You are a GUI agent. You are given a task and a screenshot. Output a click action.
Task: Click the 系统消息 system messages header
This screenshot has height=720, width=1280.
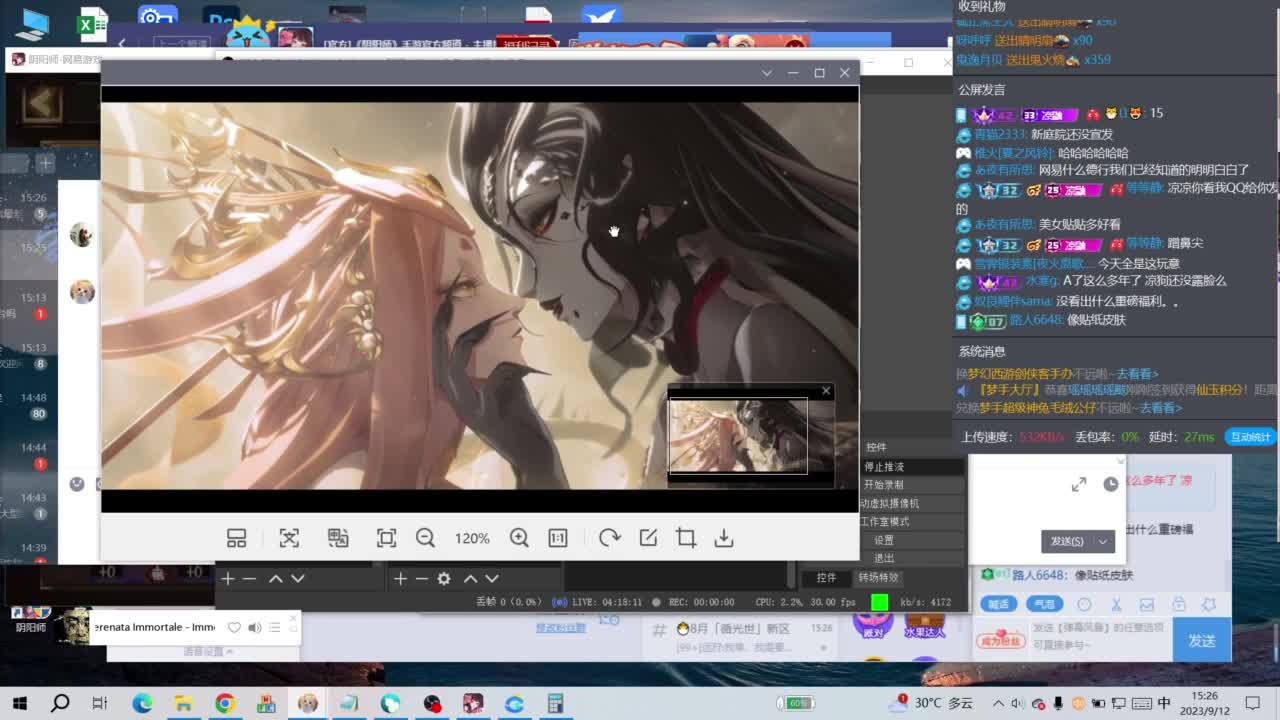[982, 351]
